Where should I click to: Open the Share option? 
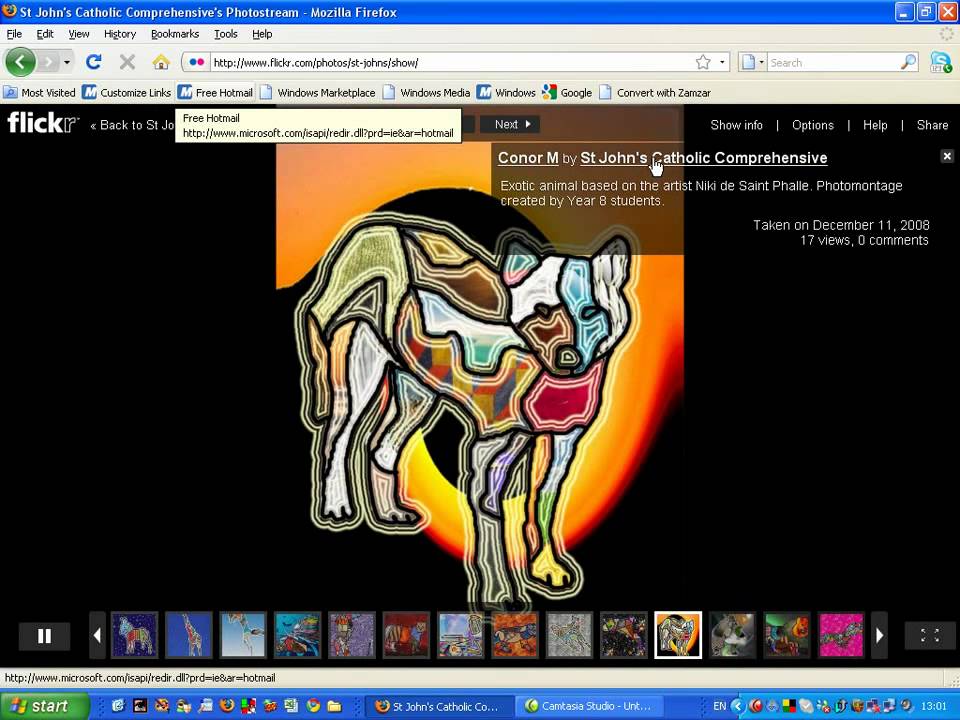click(x=932, y=125)
